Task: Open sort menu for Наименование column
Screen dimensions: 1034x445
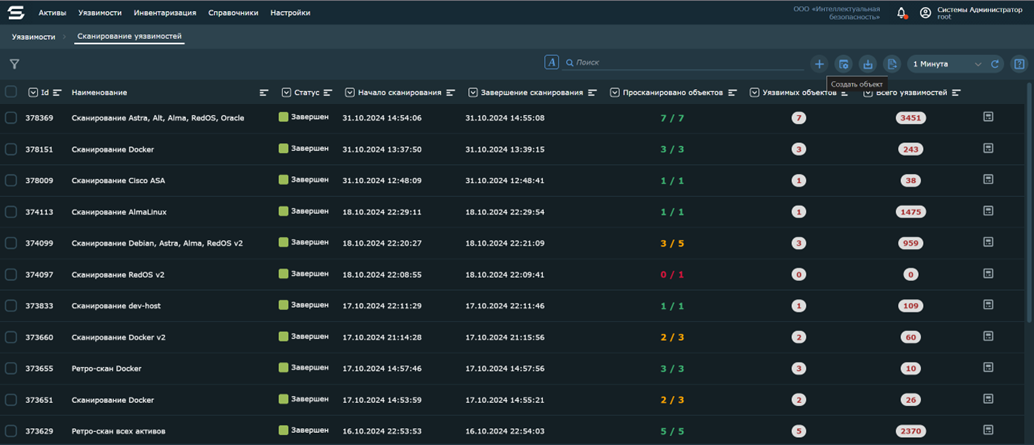Action: (264, 92)
